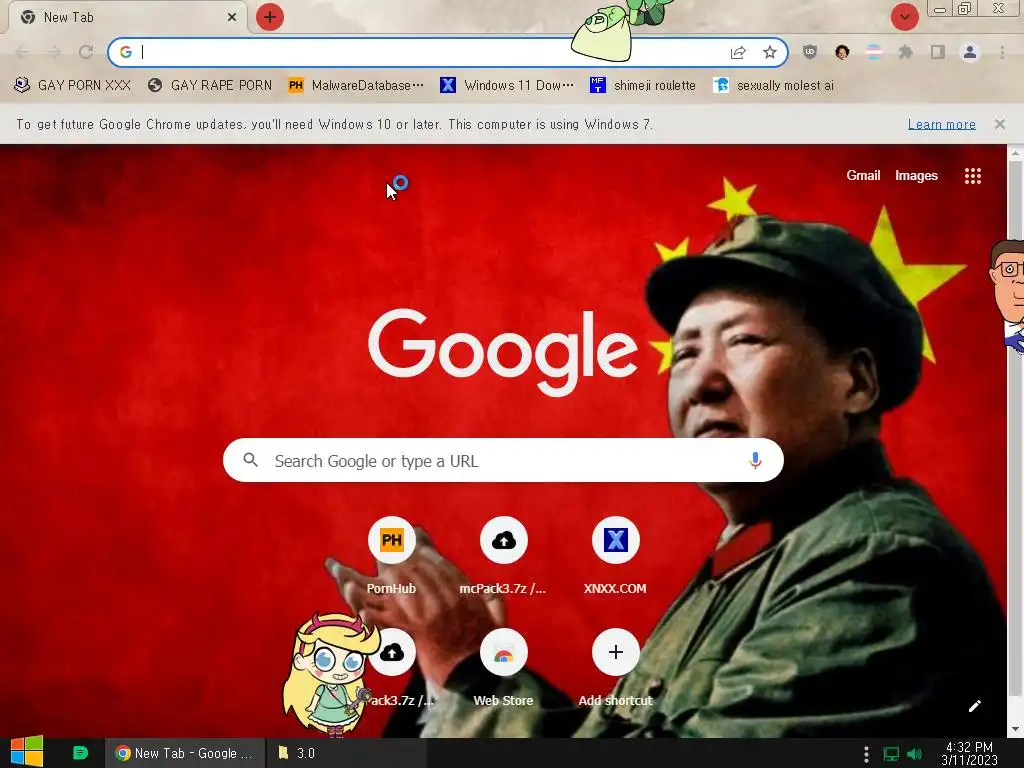Open the Web Store shortcut tile

(503, 668)
